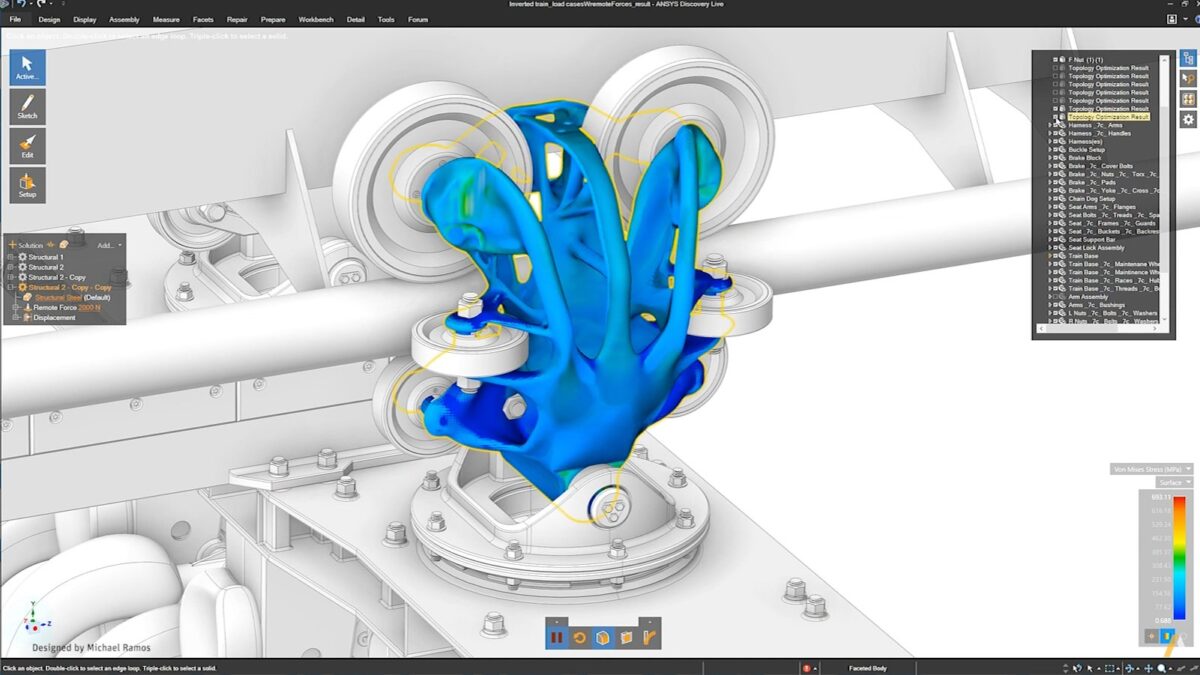Viewport: 1200px width, 675px height.
Task: Enable the cutting plane icon in bottom toolbar
Action: click(627, 637)
